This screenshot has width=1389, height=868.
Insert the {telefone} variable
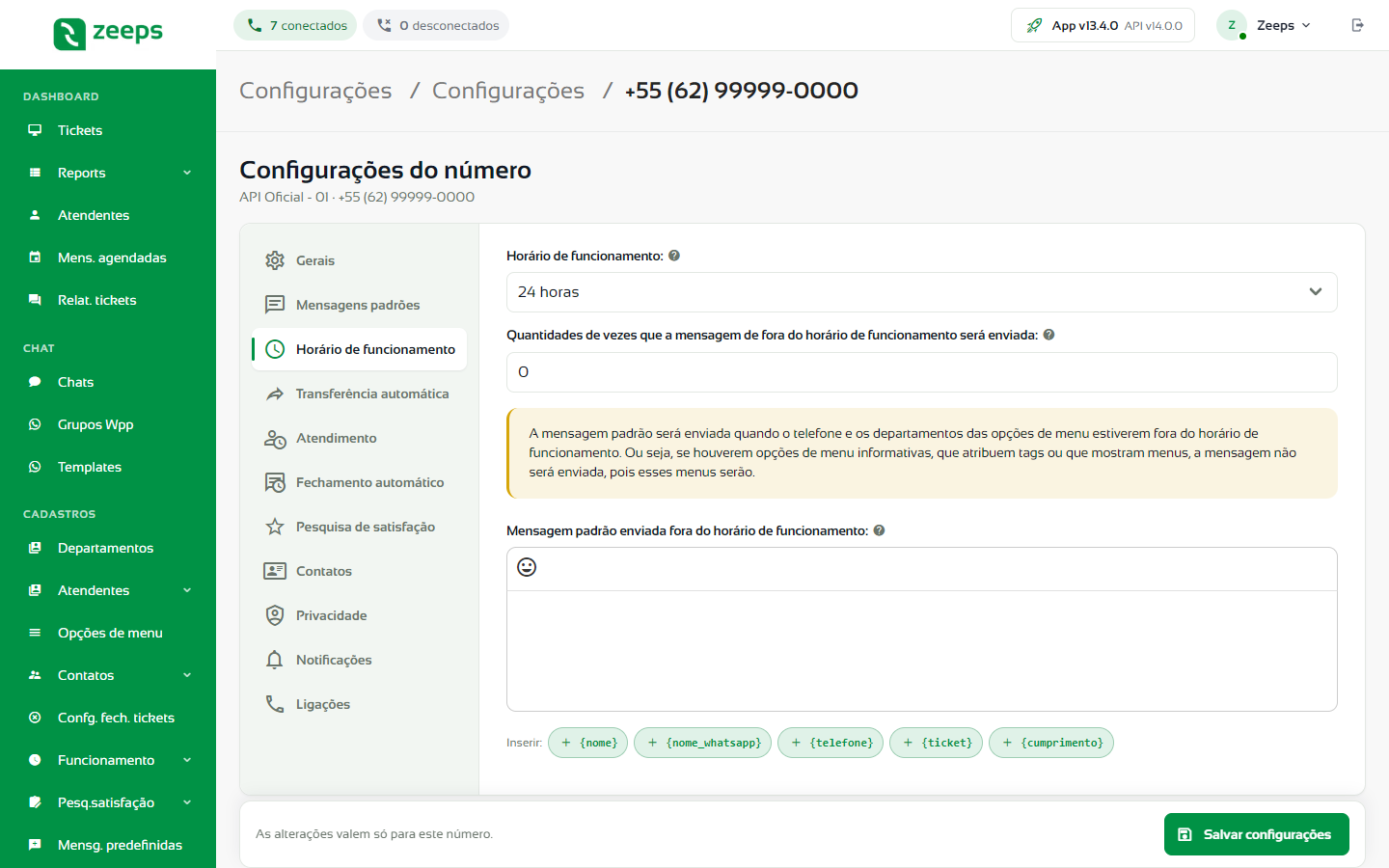tap(831, 743)
